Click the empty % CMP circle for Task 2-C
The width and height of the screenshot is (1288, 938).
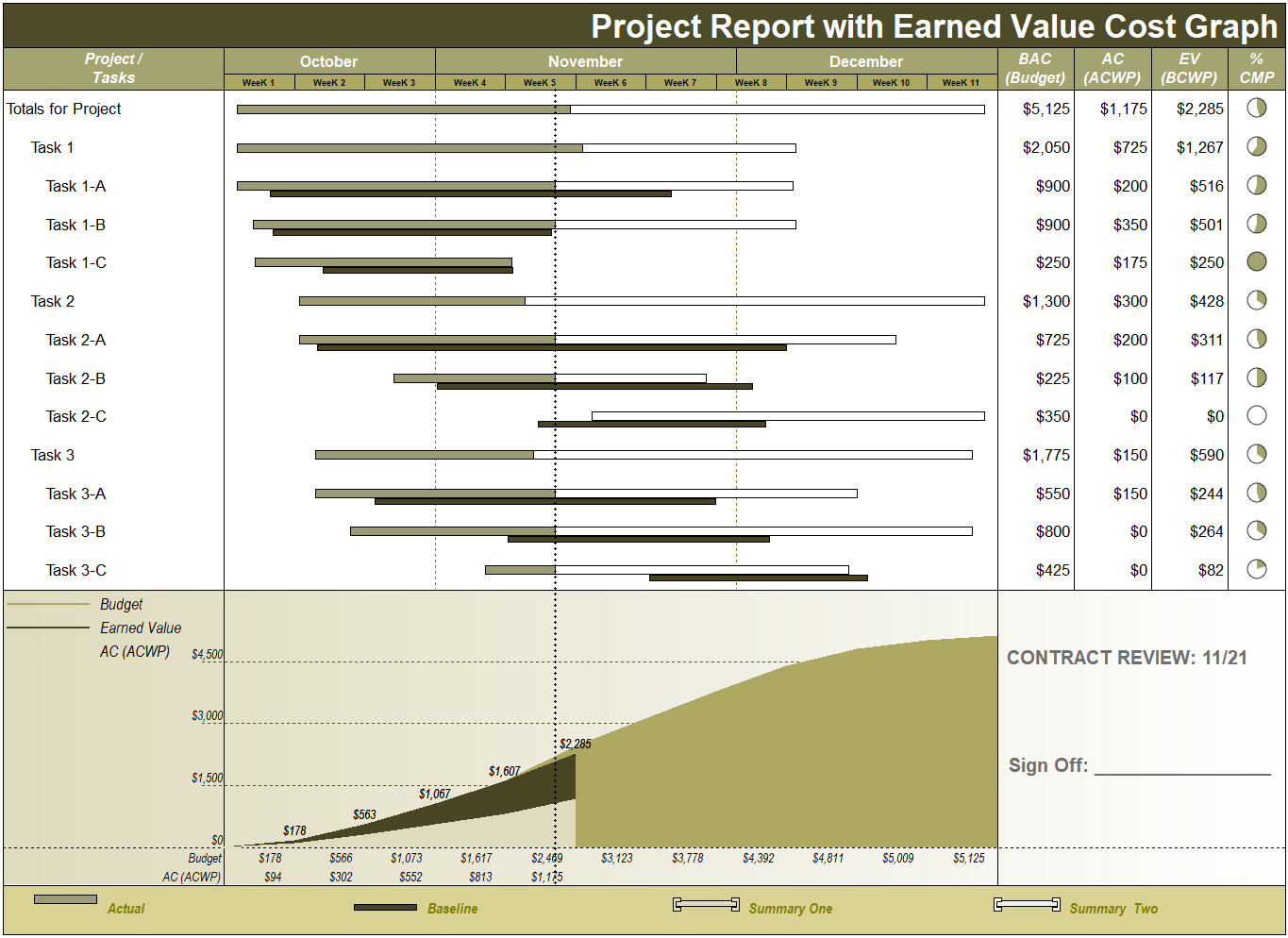(x=1256, y=415)
